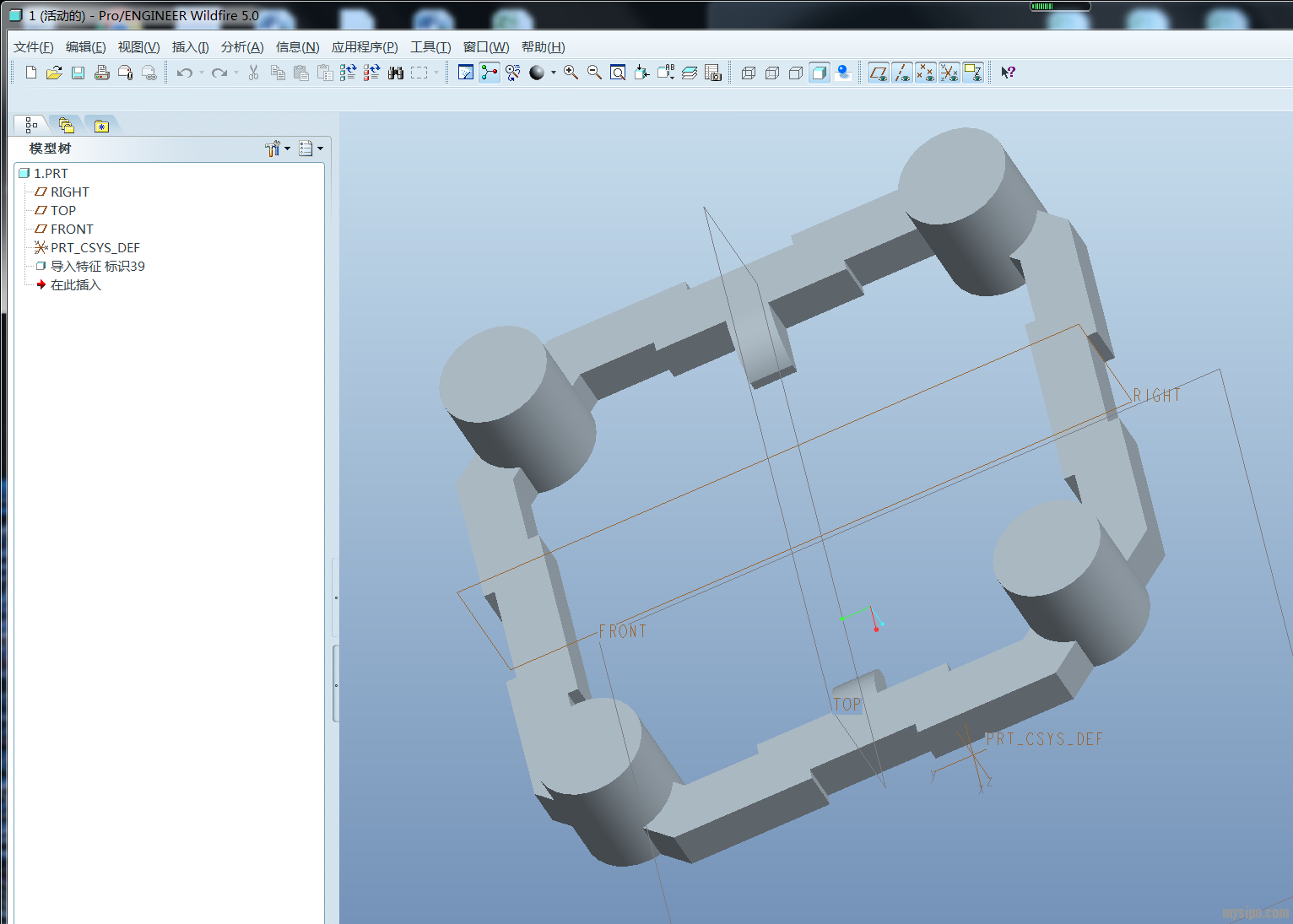Viewport: 1293px width, 924px height.
Task: Toggle coordinate systems display
Action: [949, 73]
